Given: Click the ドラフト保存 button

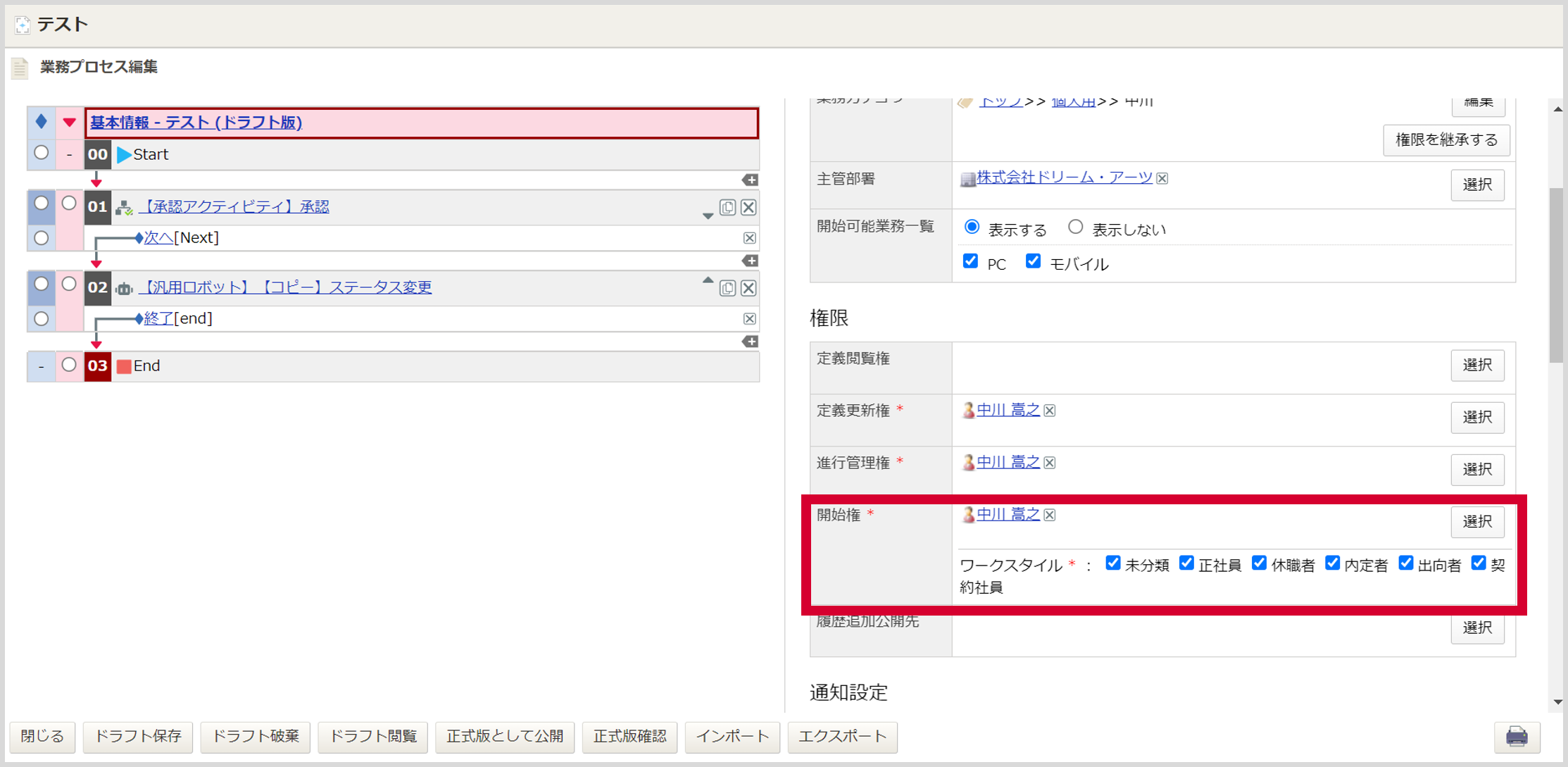Looking at the screenshot, I should click(x=138, y=737).
